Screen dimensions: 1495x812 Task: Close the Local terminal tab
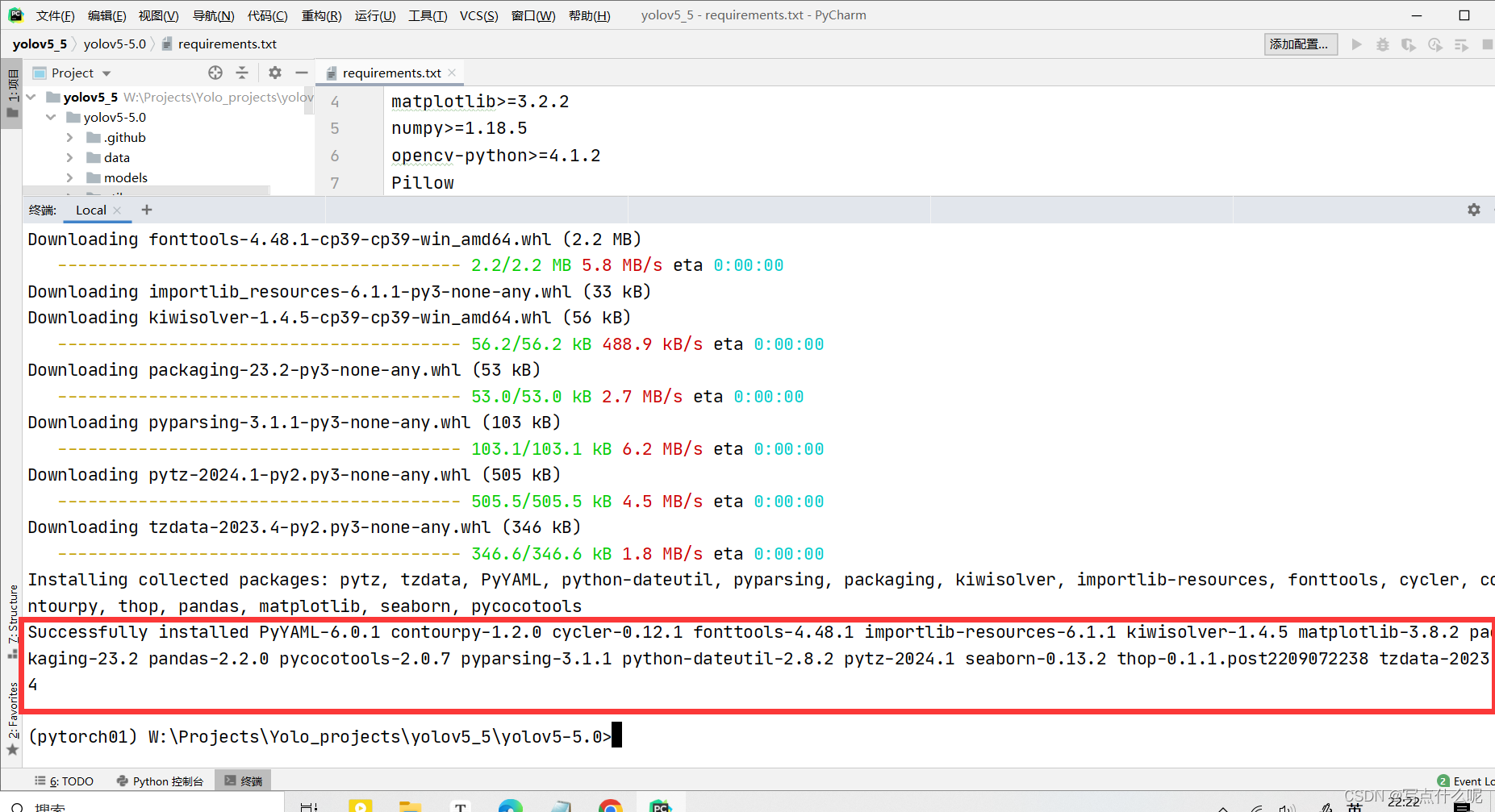point(117,210)
